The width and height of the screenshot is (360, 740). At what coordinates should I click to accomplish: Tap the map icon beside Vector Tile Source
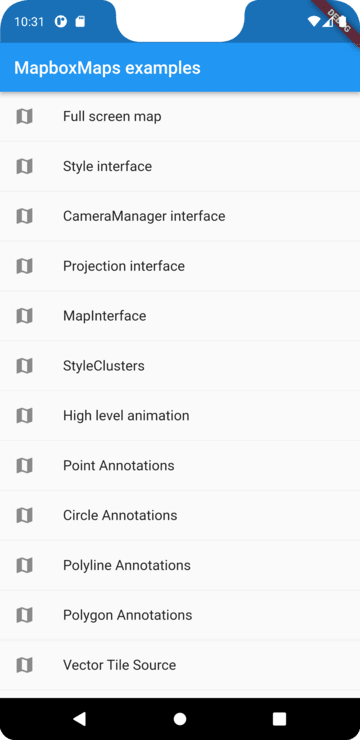pos(25,665)
